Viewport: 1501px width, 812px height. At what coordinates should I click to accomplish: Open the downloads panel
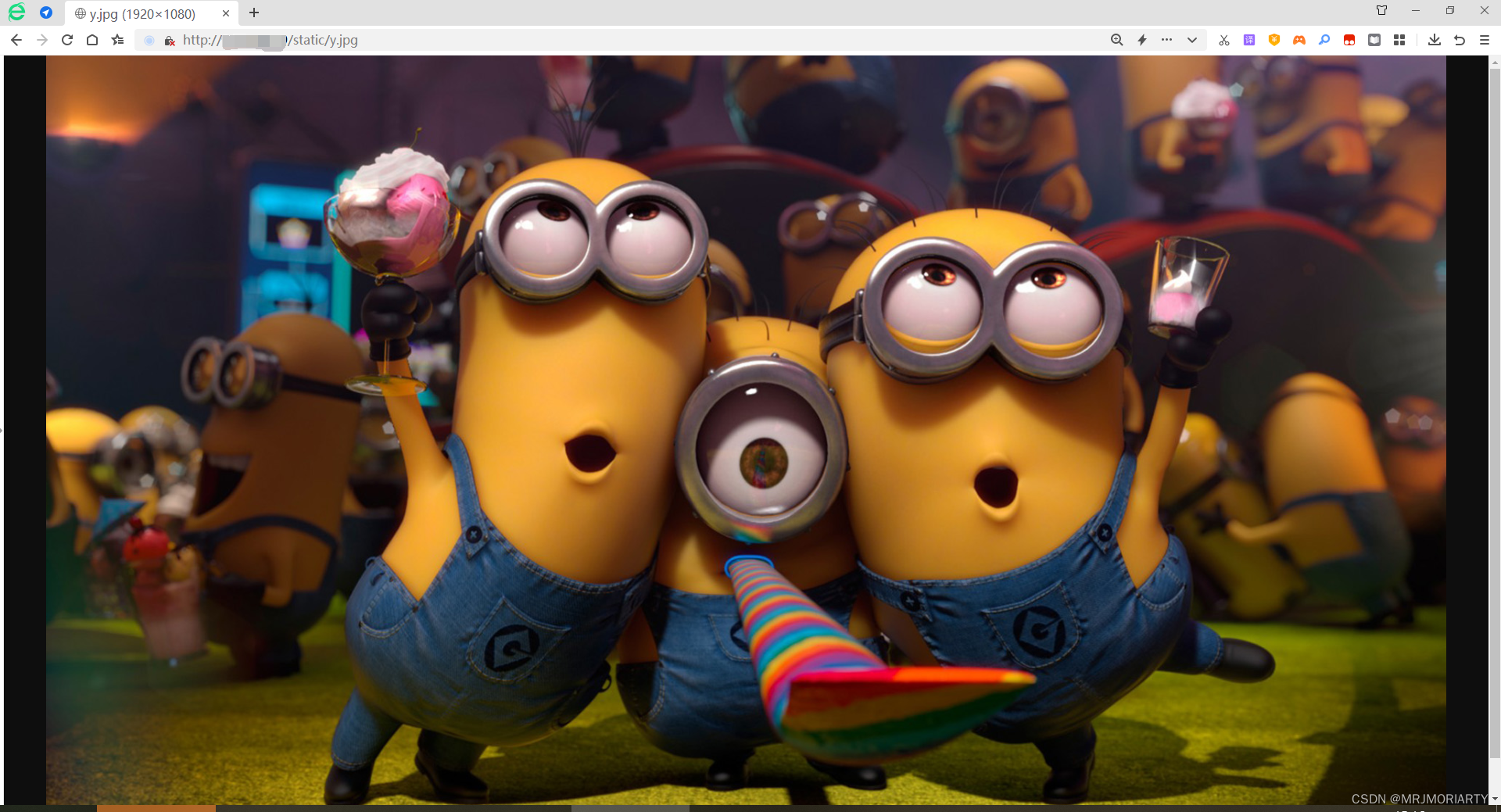pyautogui.click(x=1435, y=40)
